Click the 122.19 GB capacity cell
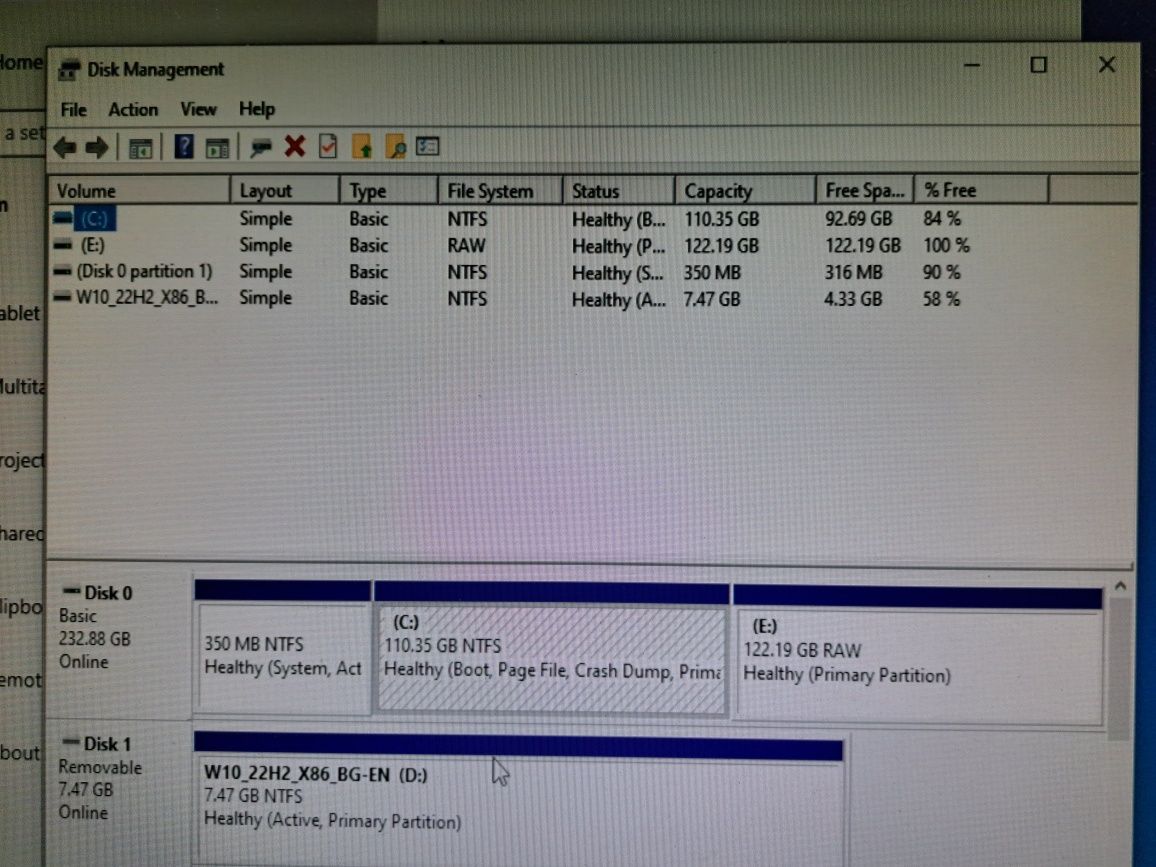This screenshot has height=867, width=1156. click(722, 246)
